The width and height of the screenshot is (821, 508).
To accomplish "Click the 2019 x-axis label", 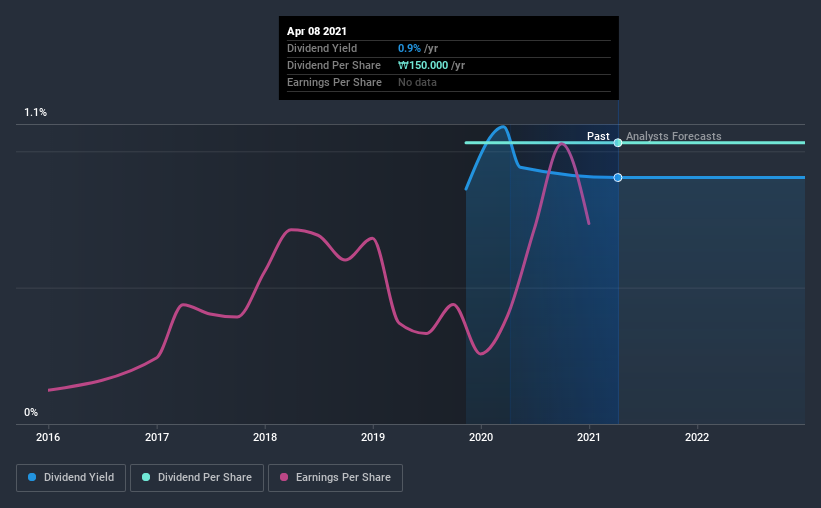I will (x=373, y=437).
